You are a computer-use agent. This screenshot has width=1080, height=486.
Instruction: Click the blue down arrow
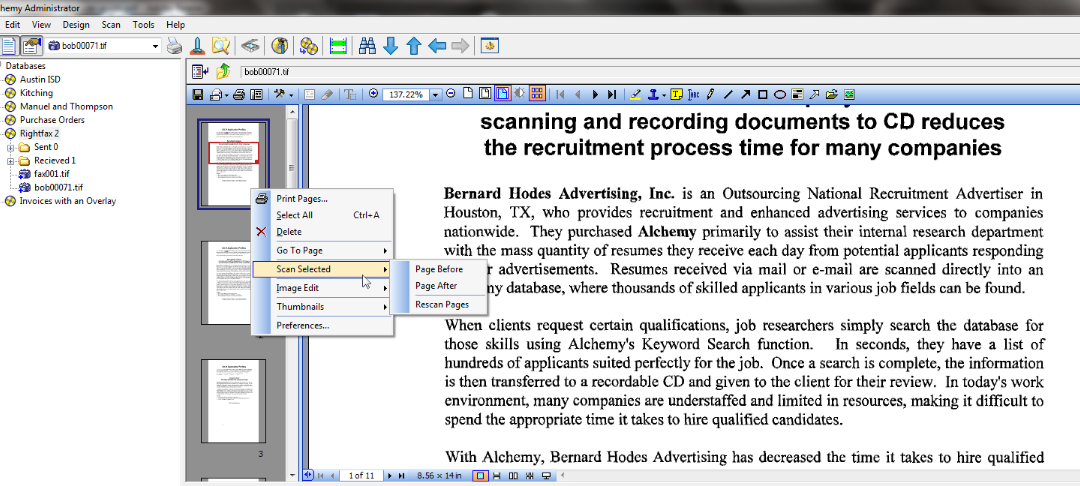click(391, 46)
